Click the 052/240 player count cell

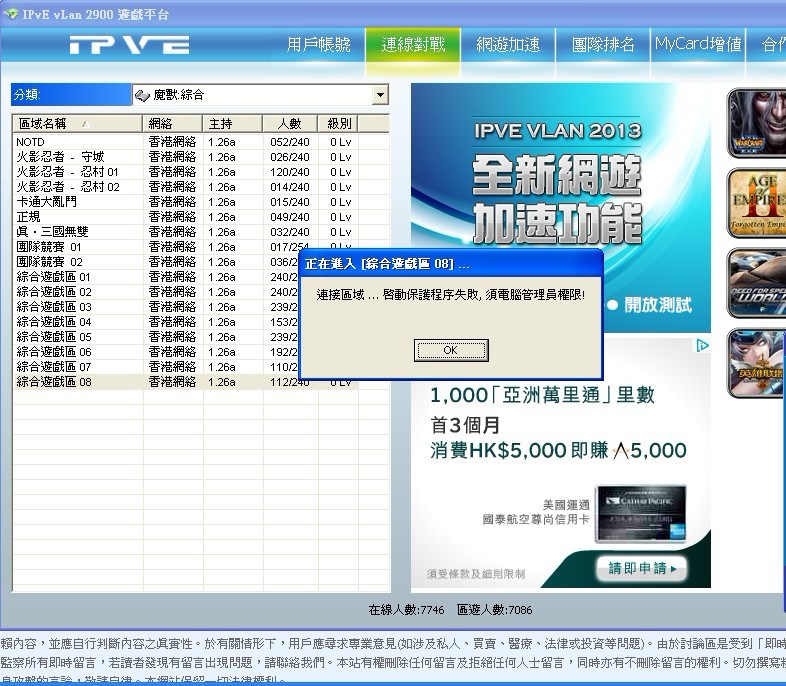(x=290, y=142)
